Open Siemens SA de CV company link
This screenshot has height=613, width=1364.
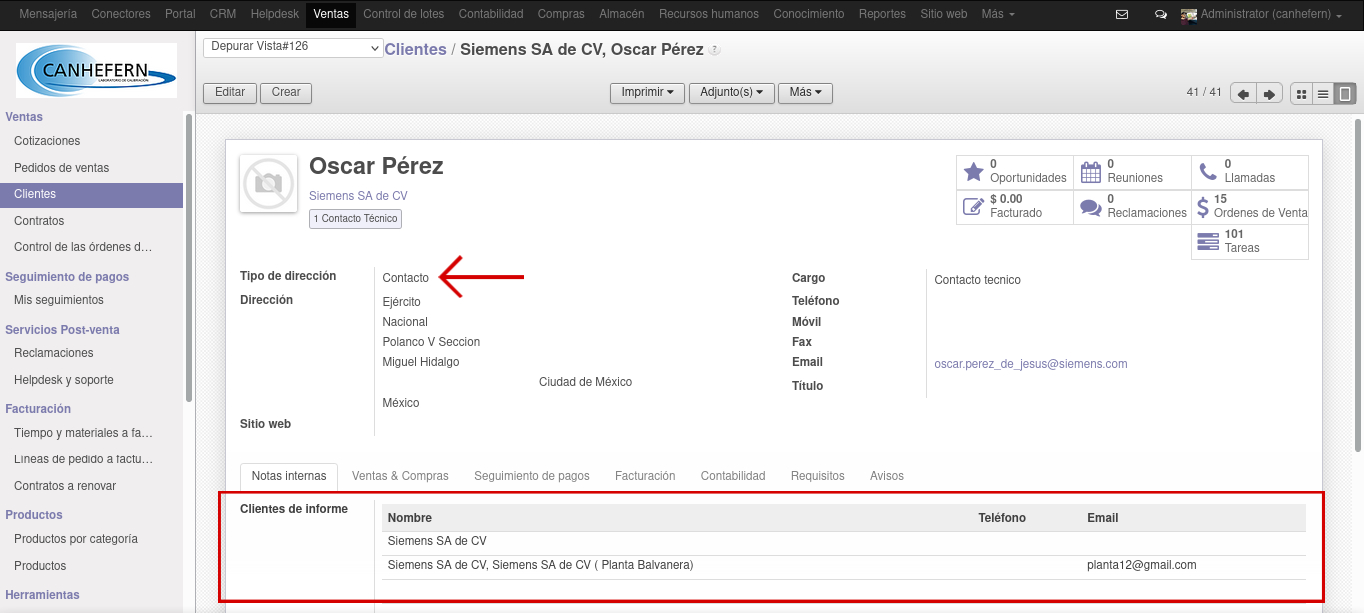pyautogui.click(x=358, y=196)
